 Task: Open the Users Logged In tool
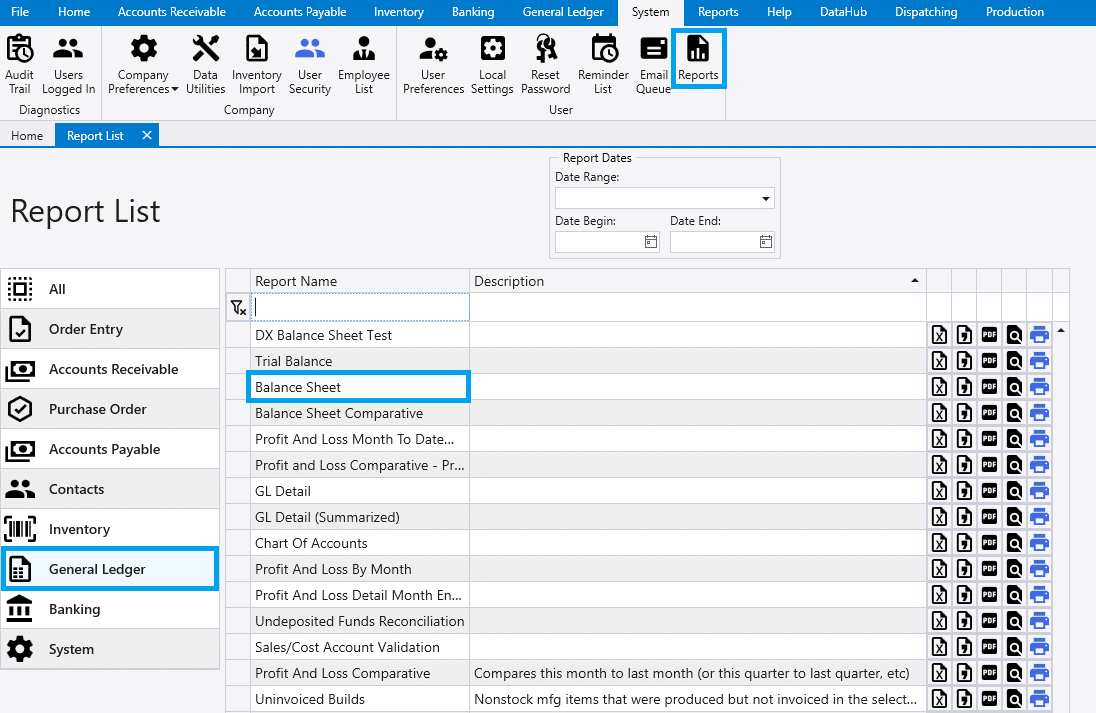coord(68,64)
